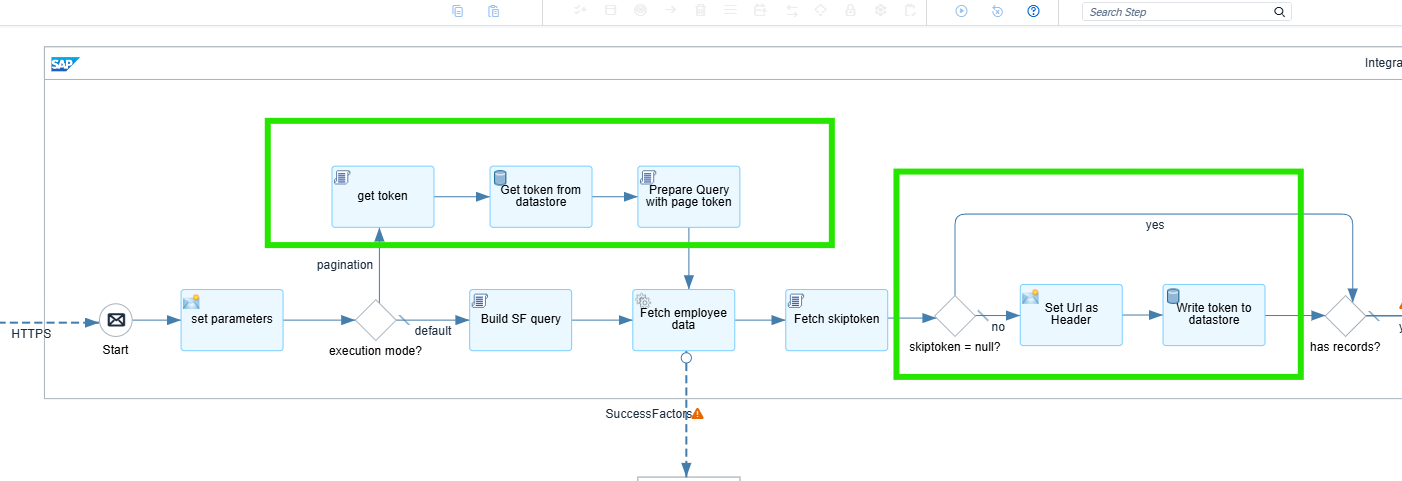Viewport: 1402px width, 481px height.
Task: Select the arrow Connector tool icon
Action: [670, 11]
